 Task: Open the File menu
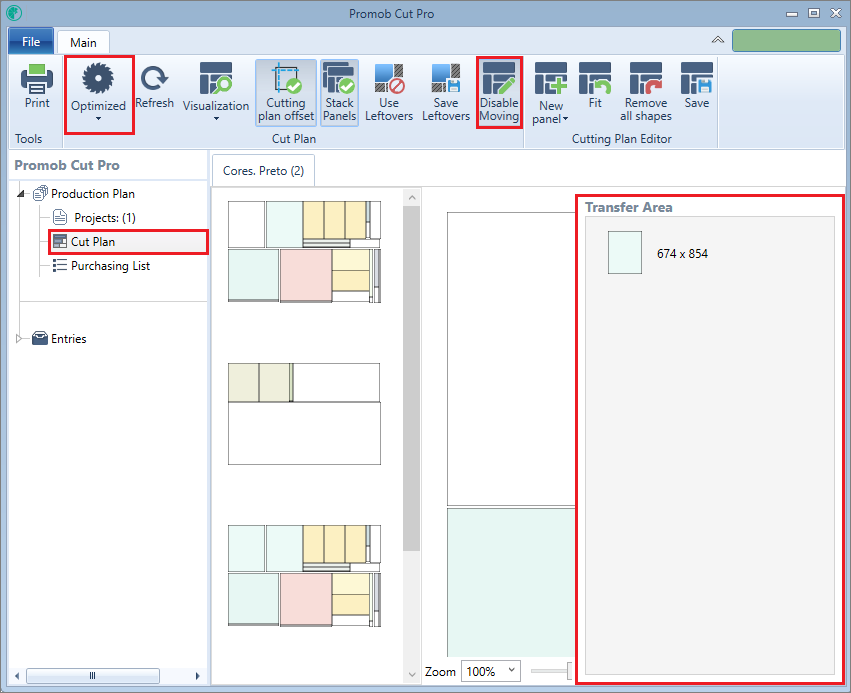[31, 41]
